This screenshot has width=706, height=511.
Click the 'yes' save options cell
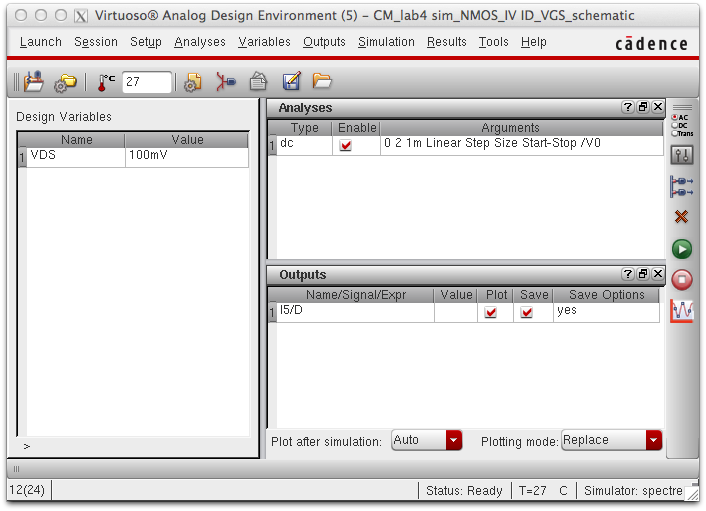pos(606,312)
